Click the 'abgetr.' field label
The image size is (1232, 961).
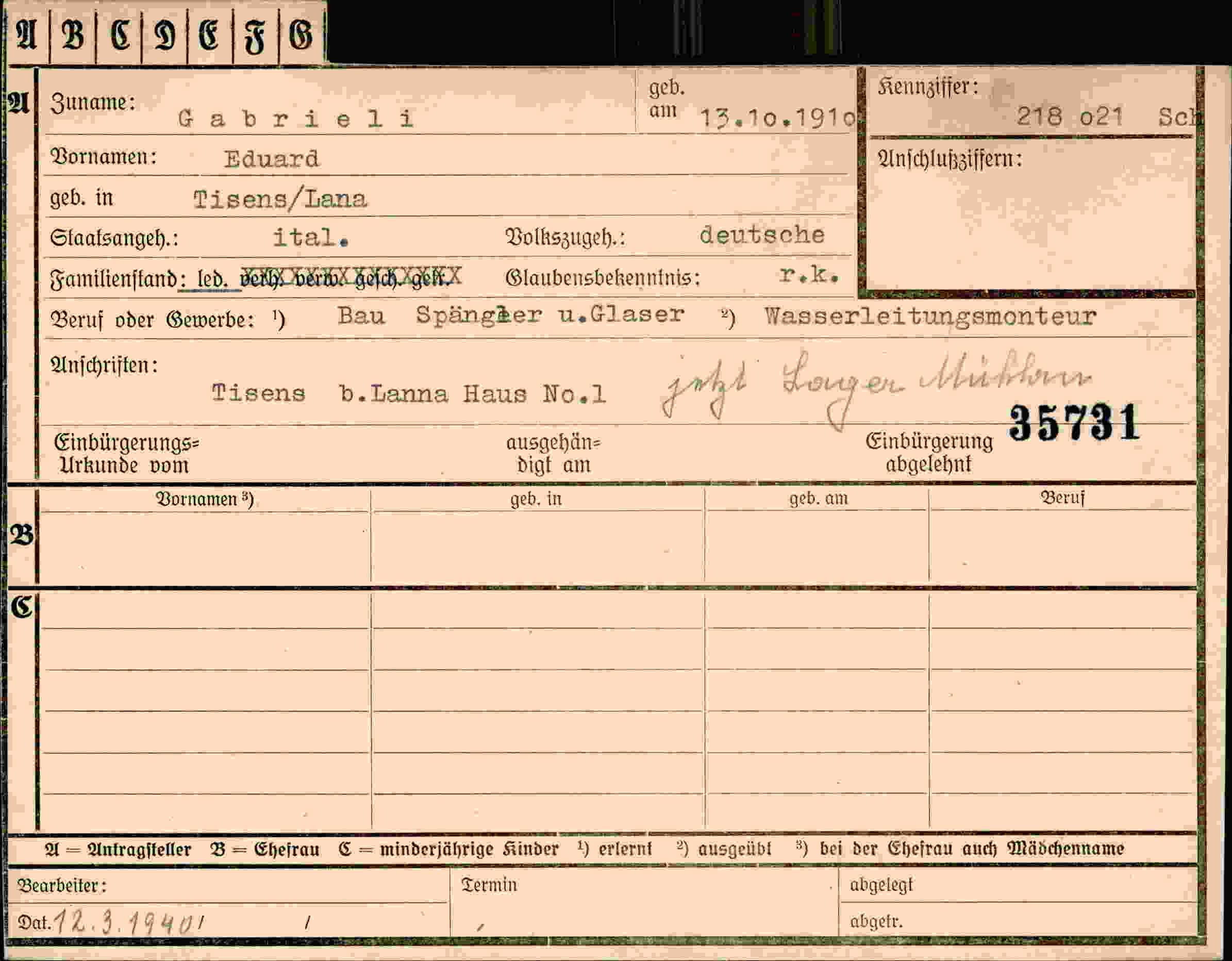pyautogui.click(x=876, y=921)
